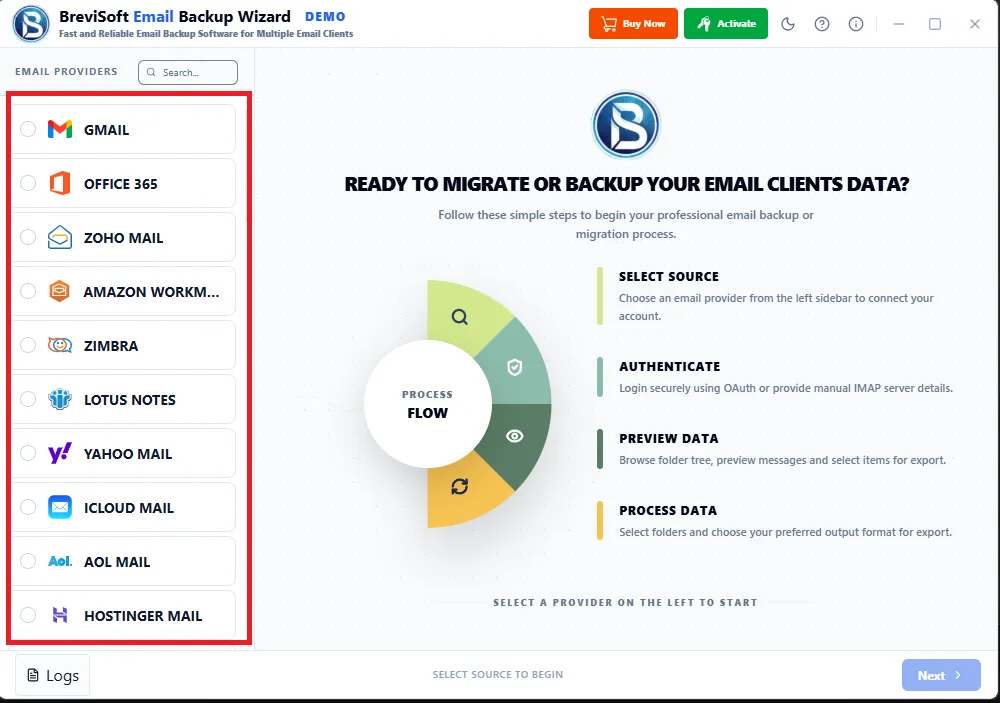The image size is (1000, 703).
Task: Click the HOSTINGER MAIL provider label
Action: (143, 616)
